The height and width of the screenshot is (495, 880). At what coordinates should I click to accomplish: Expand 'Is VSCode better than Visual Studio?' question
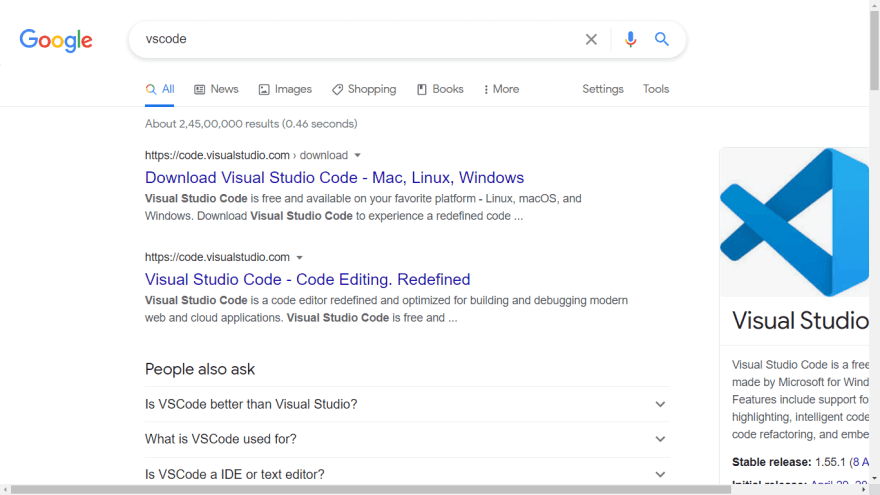(407, 404)
